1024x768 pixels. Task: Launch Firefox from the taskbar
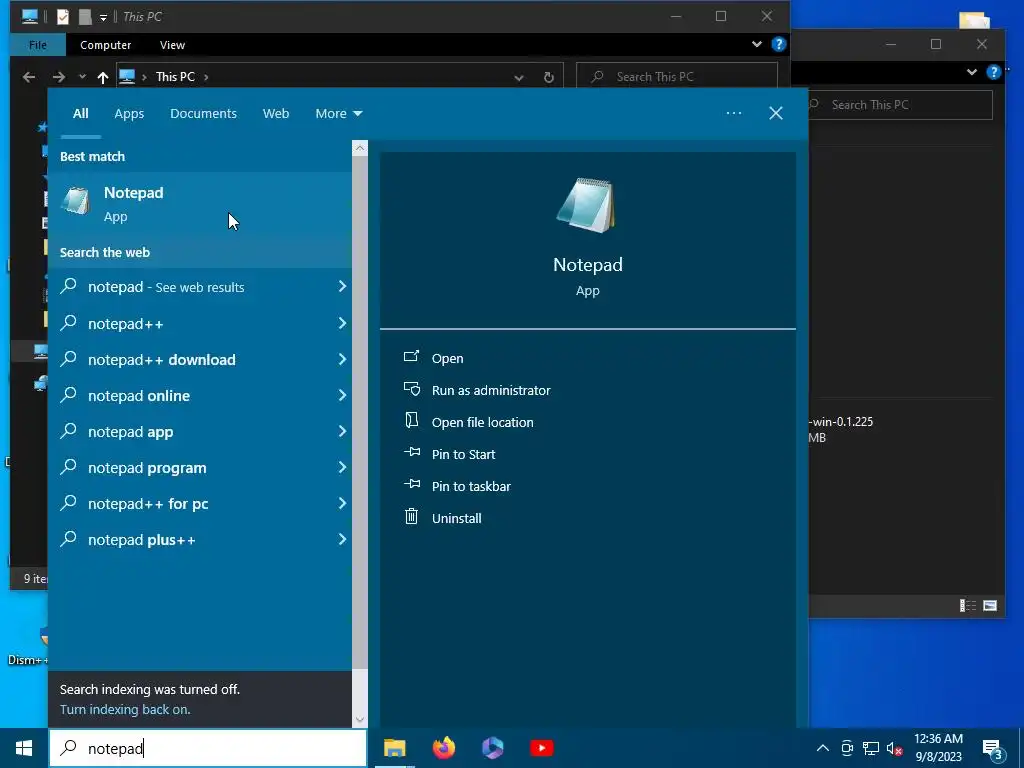coord(443,748)
